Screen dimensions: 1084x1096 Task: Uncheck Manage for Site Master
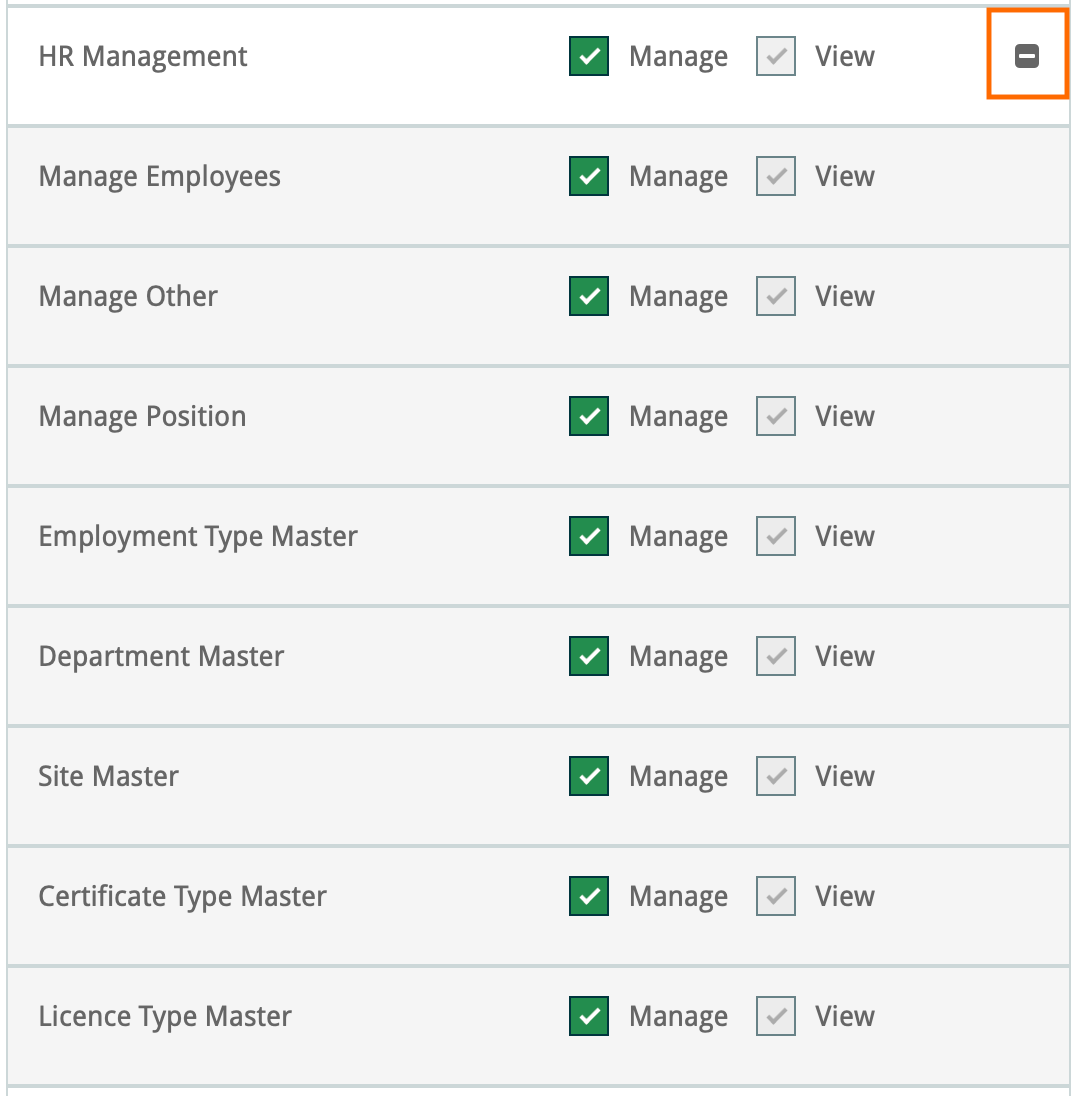pos(589,777)
